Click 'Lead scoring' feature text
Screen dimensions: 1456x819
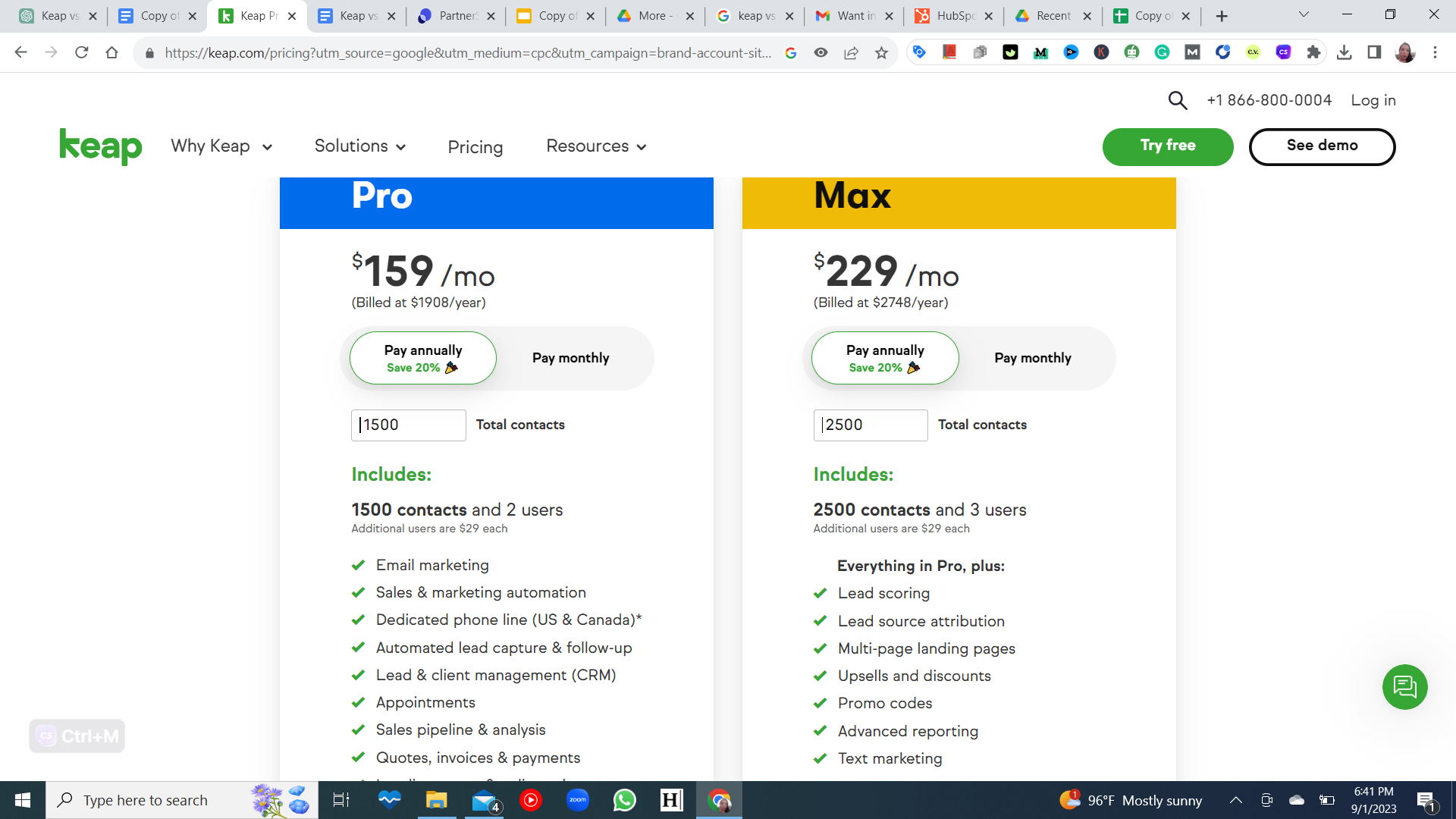(x=883, y=593)
